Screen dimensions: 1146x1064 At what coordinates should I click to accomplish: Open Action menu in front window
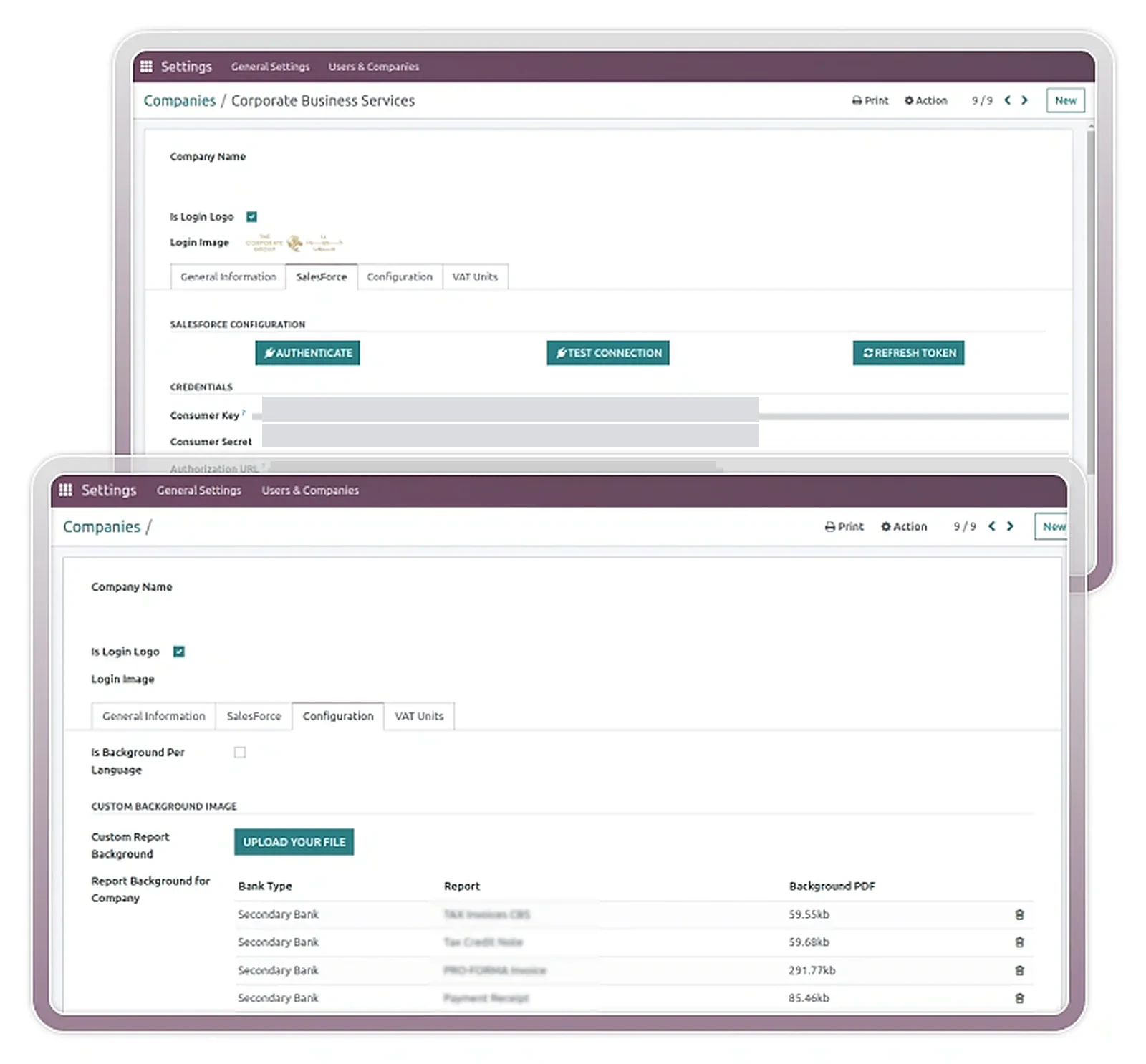903,526
